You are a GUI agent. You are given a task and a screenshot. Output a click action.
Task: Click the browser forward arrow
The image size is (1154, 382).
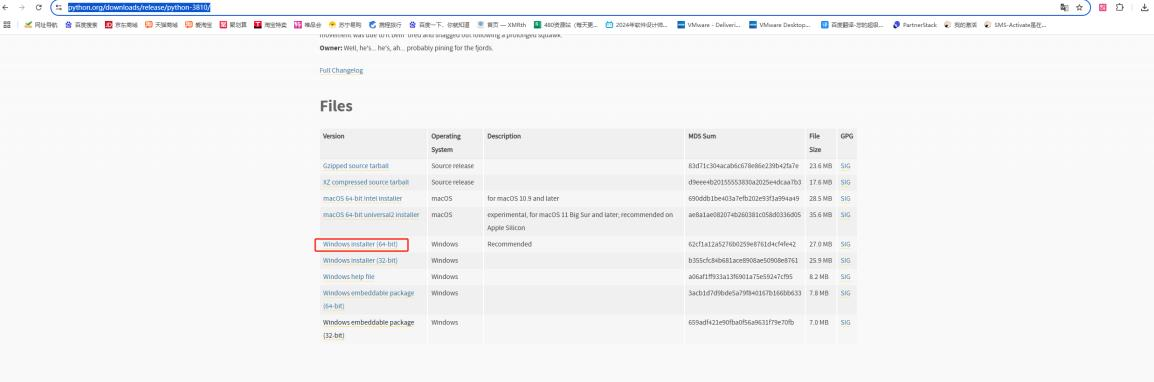point(21,7)
